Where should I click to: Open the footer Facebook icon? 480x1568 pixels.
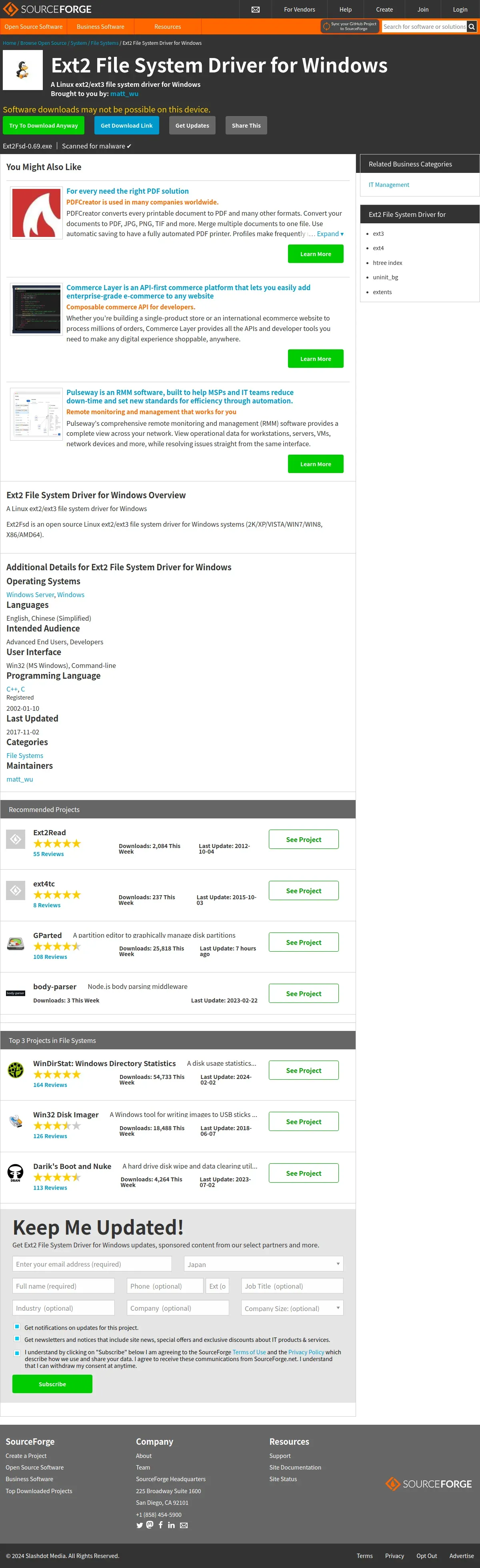[x=161, y=1524]
